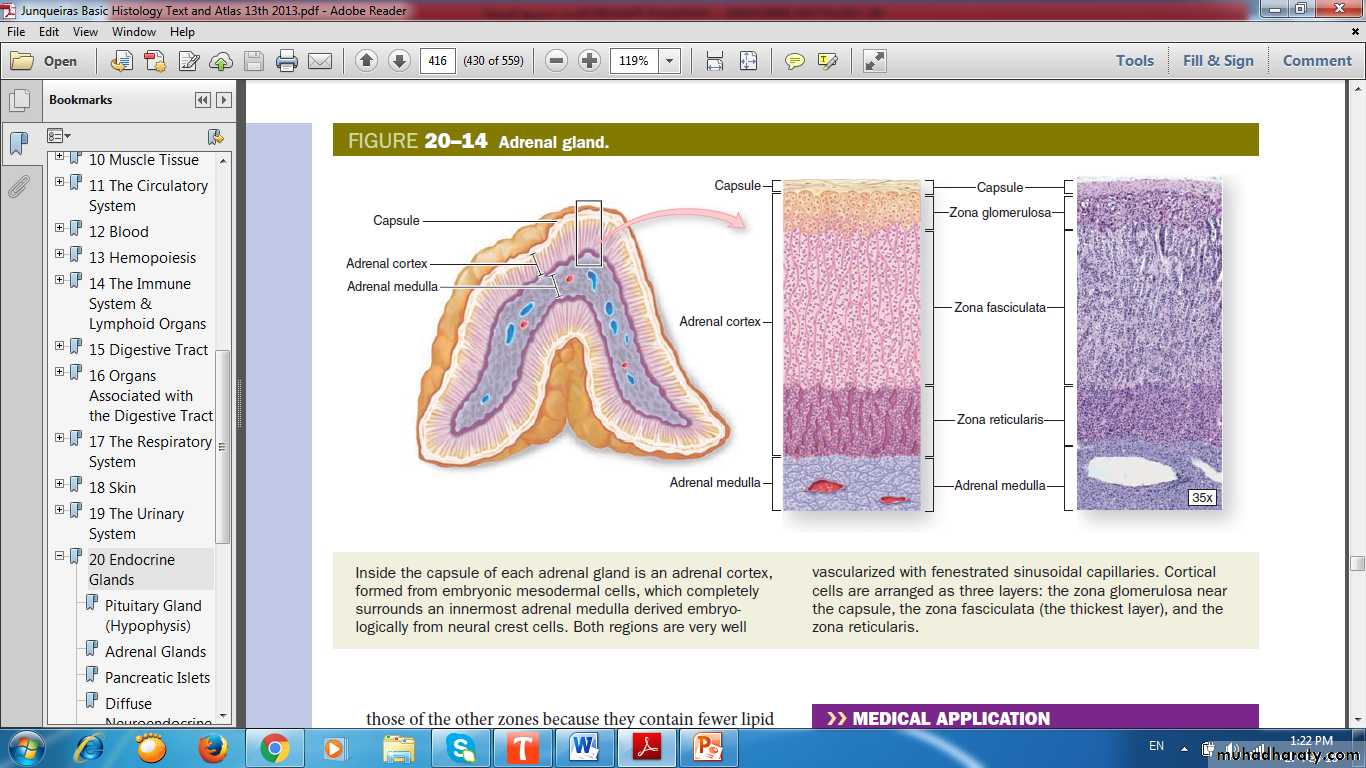Select the highlight text tool

[x=827, y=61]
